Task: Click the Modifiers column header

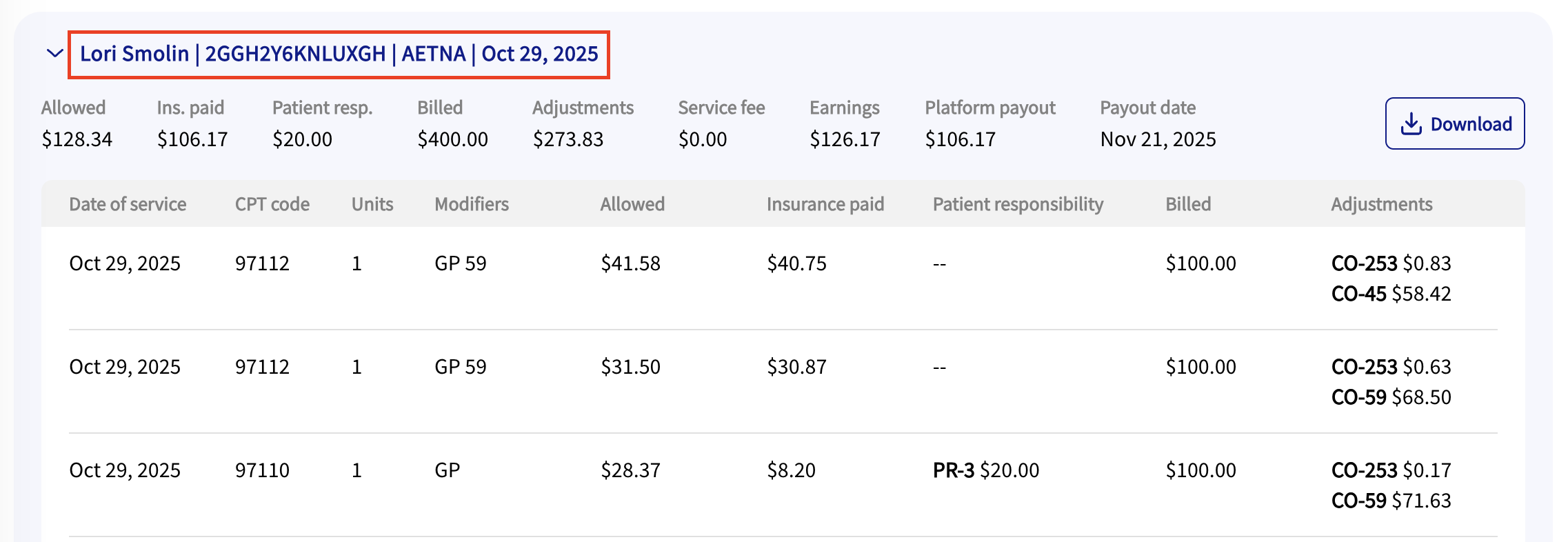Action: [x=472, y=204]
